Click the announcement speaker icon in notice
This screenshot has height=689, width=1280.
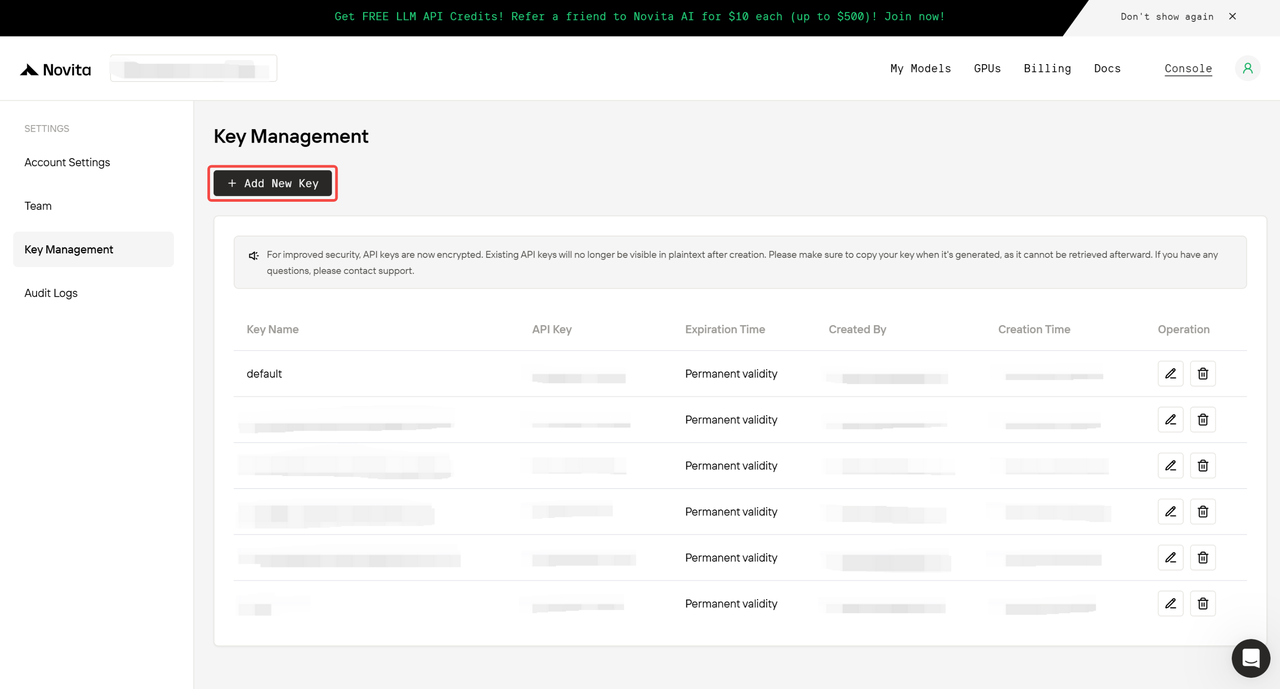(x=254, y=256)
